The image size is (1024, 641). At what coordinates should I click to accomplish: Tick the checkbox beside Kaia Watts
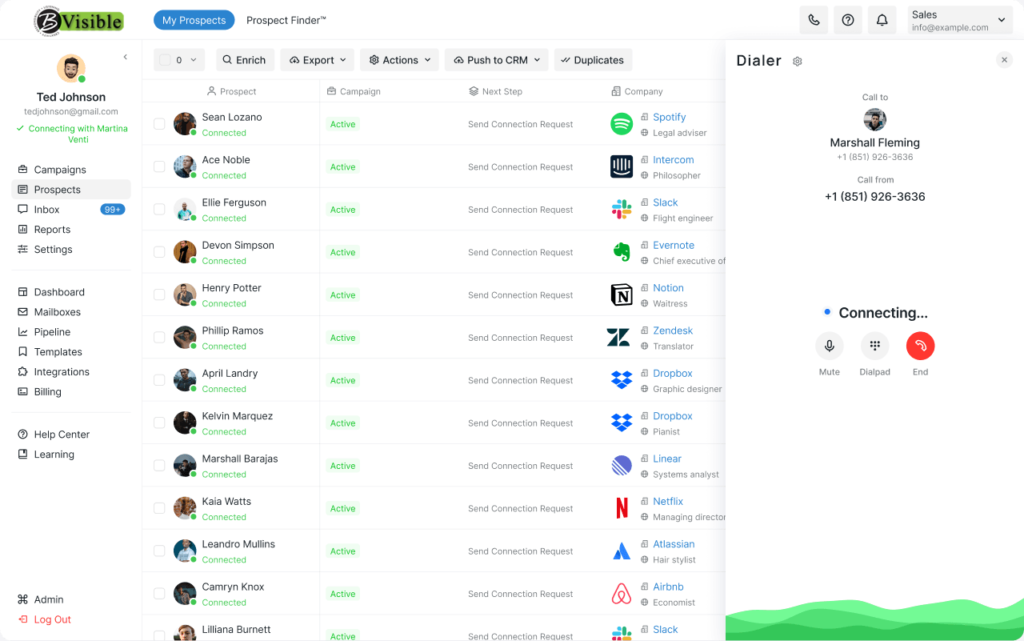coord(159,508)
